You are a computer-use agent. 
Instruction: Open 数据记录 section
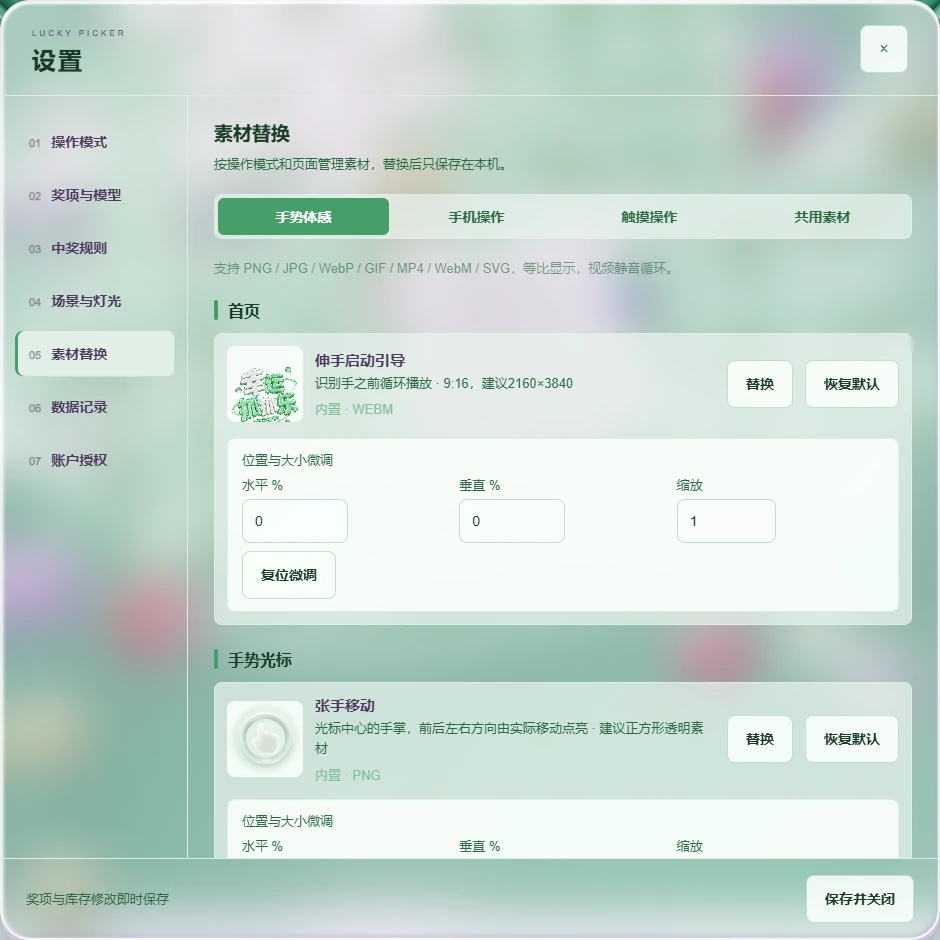coord(95,407)
